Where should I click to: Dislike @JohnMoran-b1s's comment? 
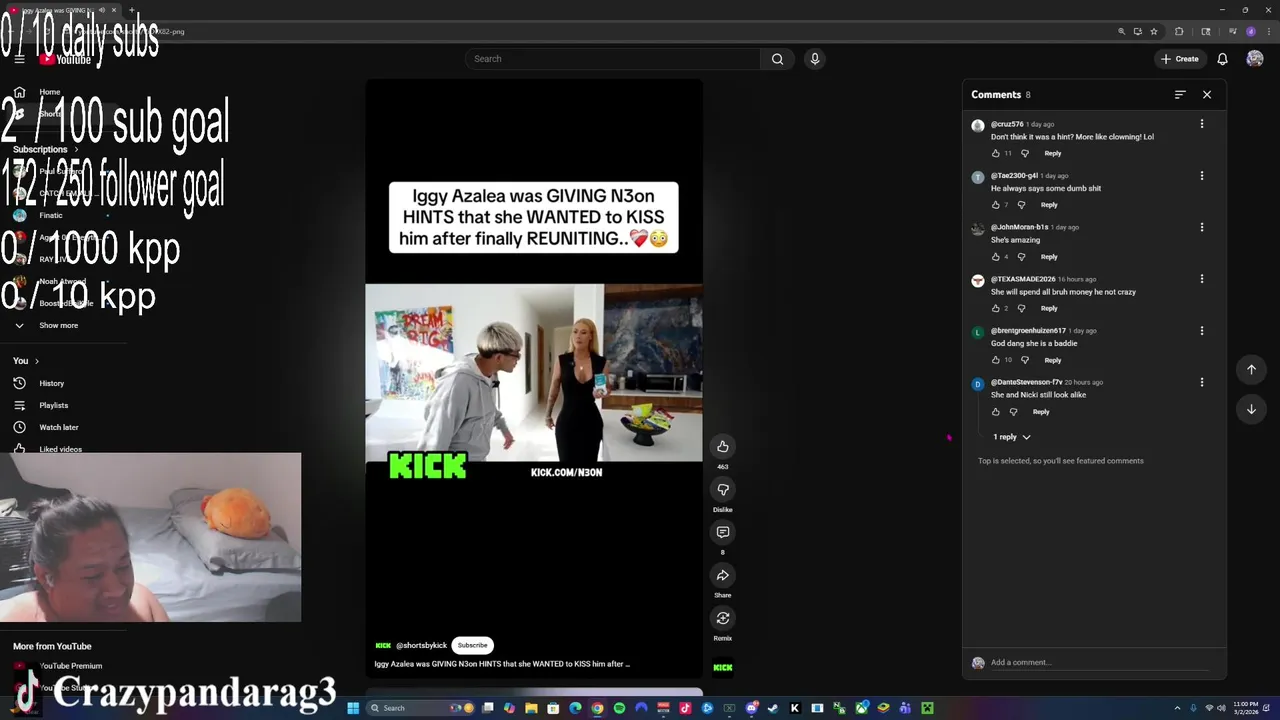(x=1021, y=257)
